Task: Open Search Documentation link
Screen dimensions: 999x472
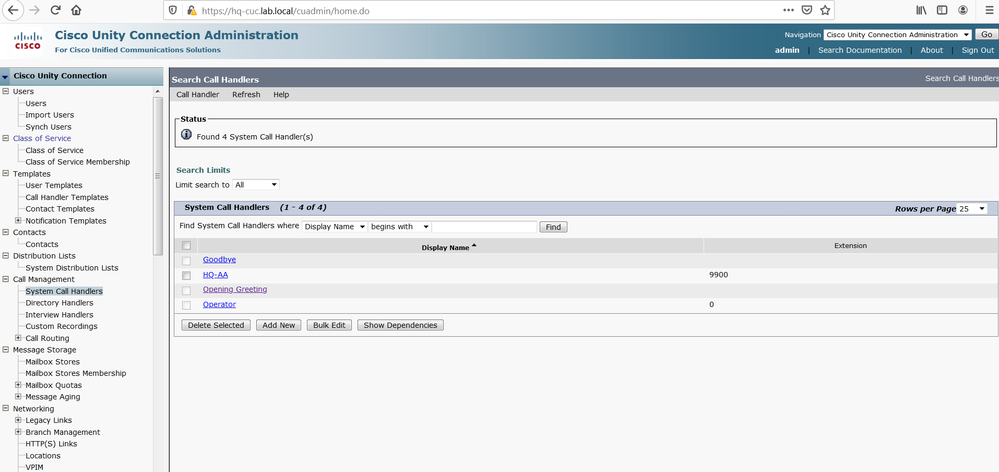Action: click(859, 50)
